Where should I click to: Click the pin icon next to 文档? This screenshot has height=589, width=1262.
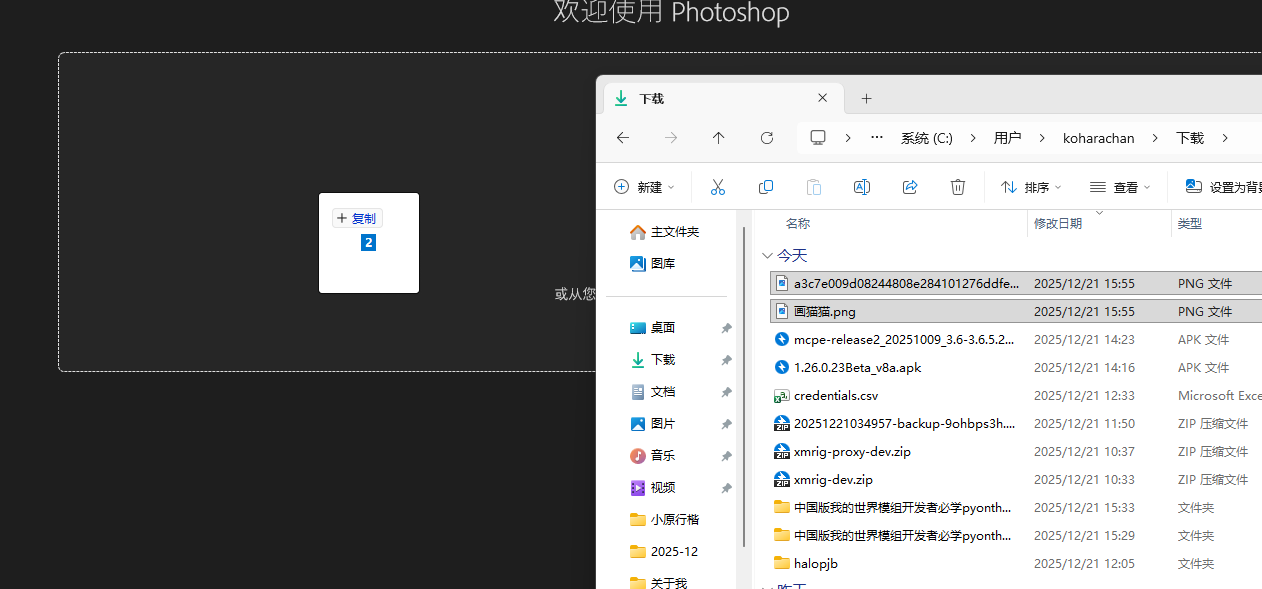pyautogui.click(x=727, y=392)
